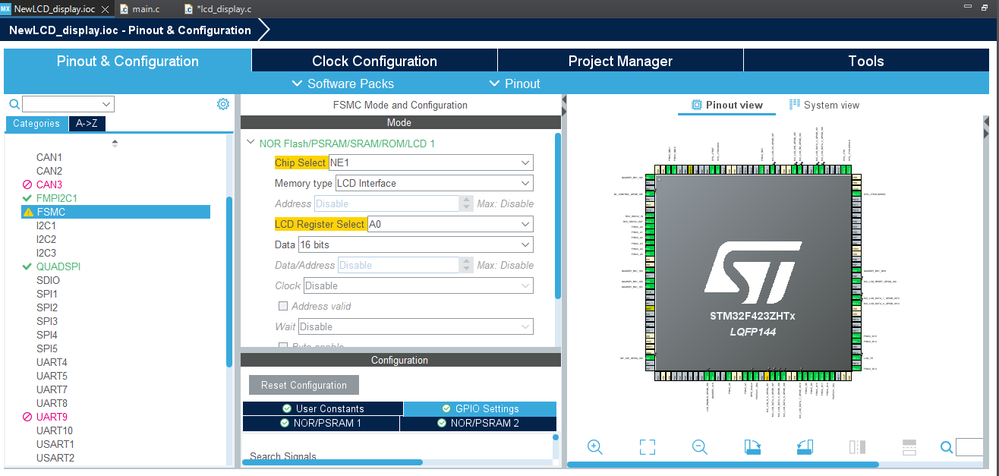This screenshot has width=999, height=476.
Task: Click the Reset Configuration button
Action: tap(303, 385)
